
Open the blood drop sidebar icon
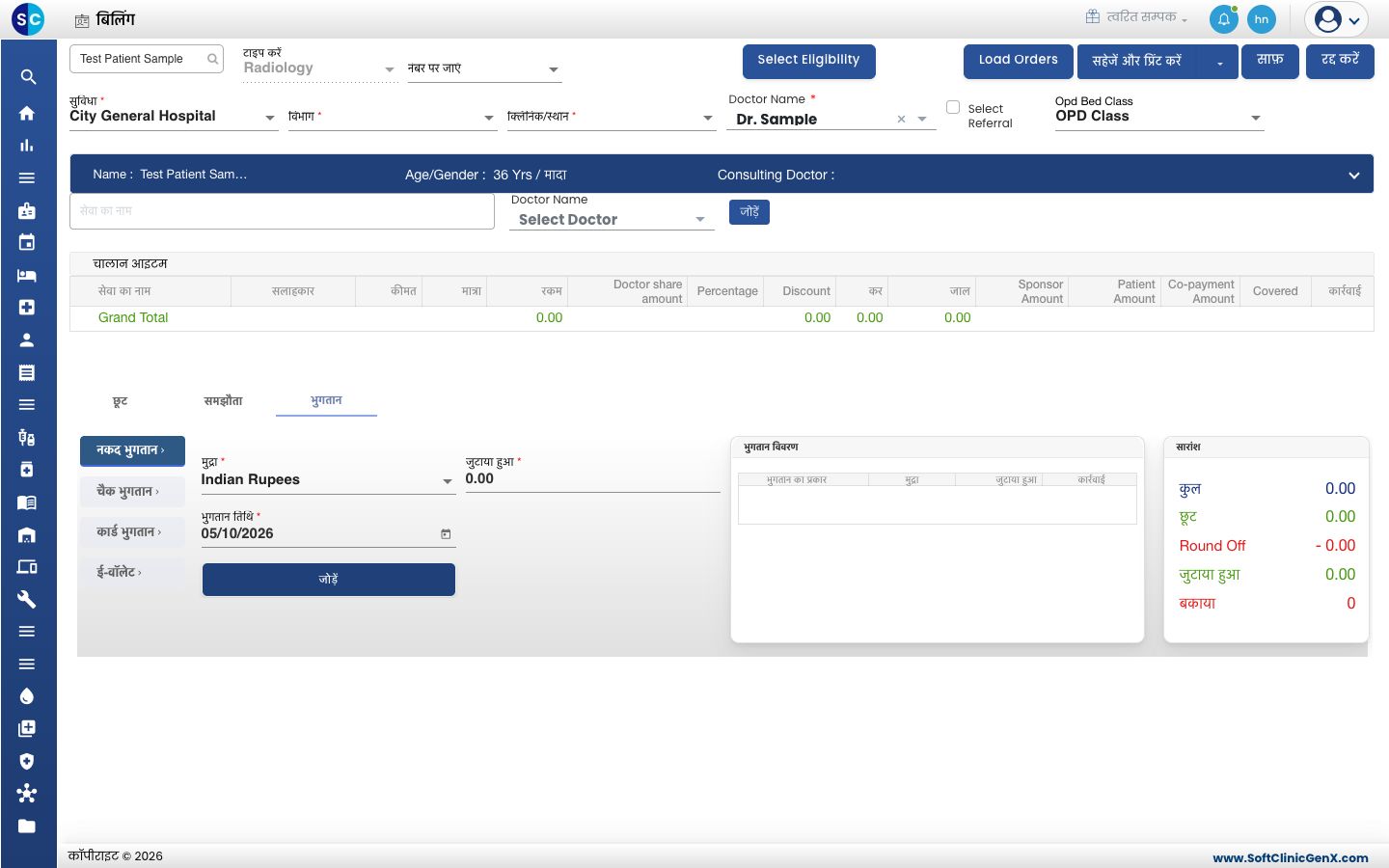27,696
